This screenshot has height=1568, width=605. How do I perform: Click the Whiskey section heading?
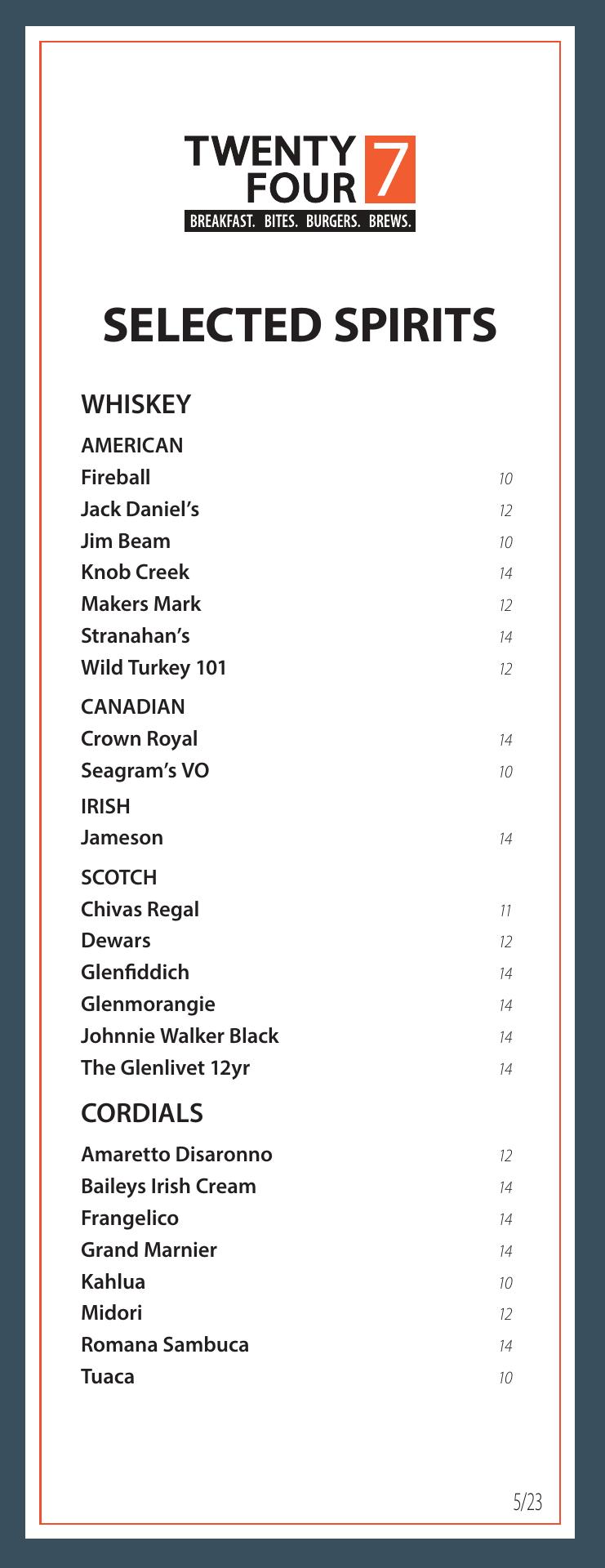coord(136,404)
